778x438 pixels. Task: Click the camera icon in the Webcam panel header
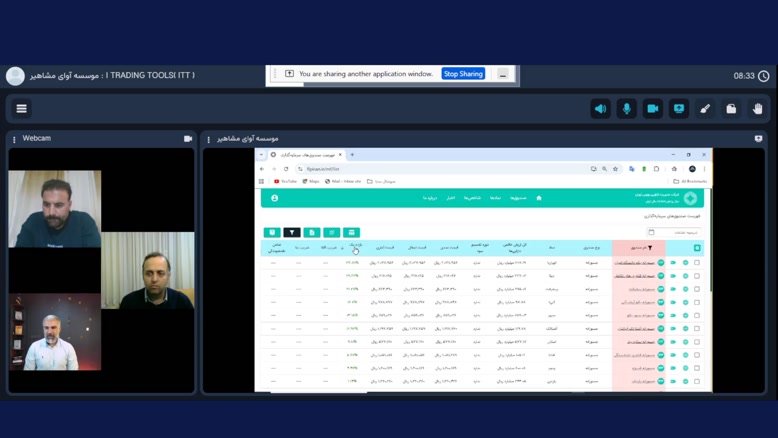[188, 139]
